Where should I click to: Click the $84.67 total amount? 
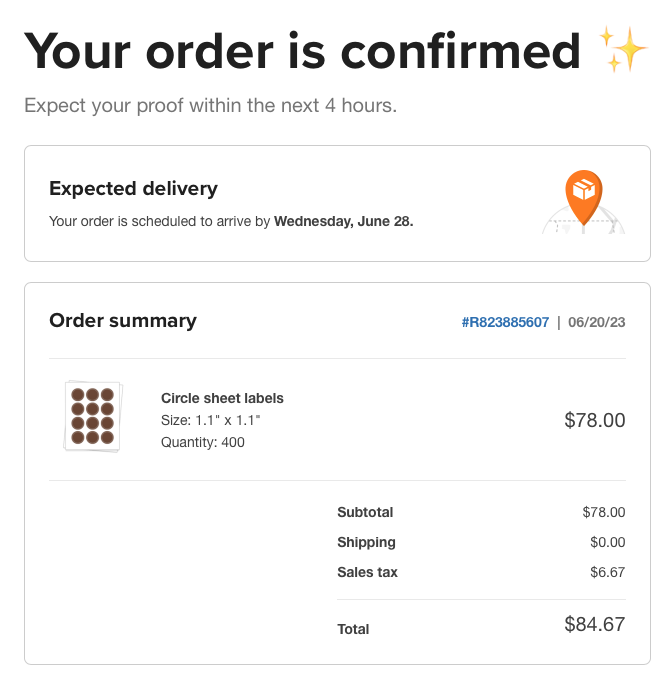[594, 625]
